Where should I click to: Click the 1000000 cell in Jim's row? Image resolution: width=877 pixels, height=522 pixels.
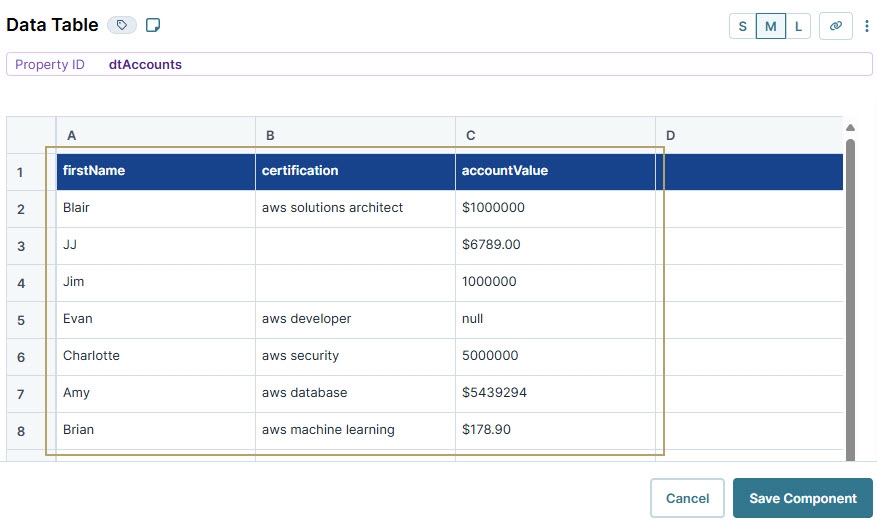pos(555,283)
